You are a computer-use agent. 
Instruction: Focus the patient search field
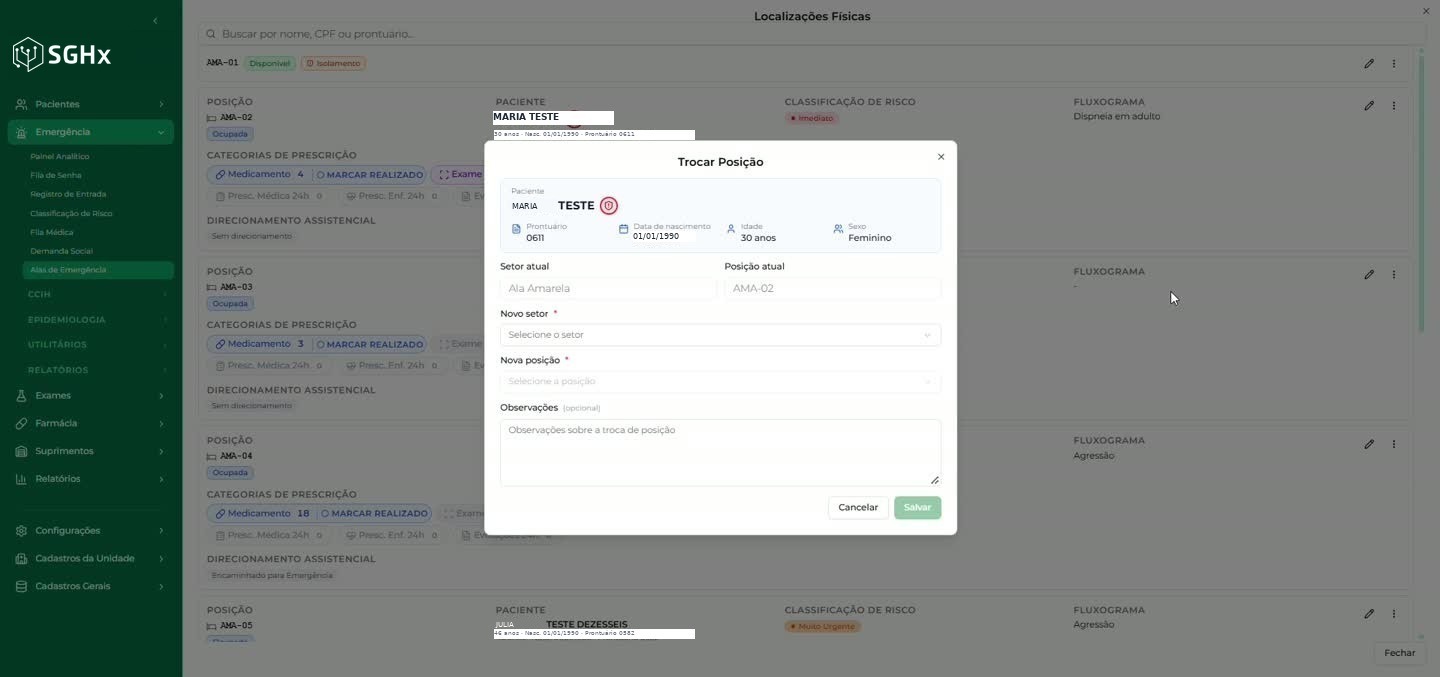811,34
